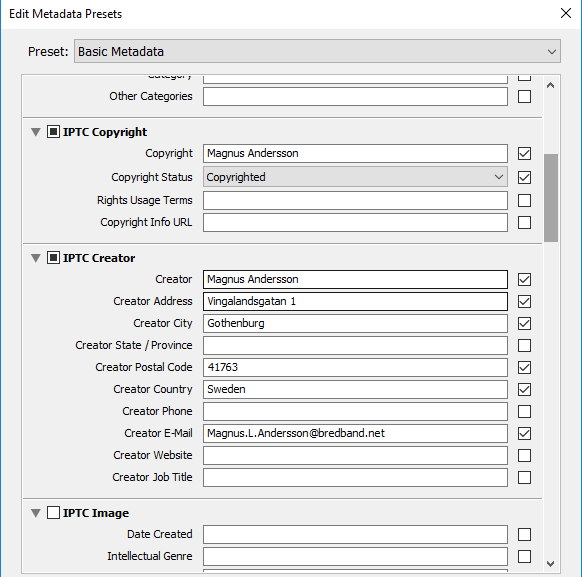This screenshot has height=577, width=582.
Task: Click the IPTC Copyright section heading
Action: click(105, 132)
